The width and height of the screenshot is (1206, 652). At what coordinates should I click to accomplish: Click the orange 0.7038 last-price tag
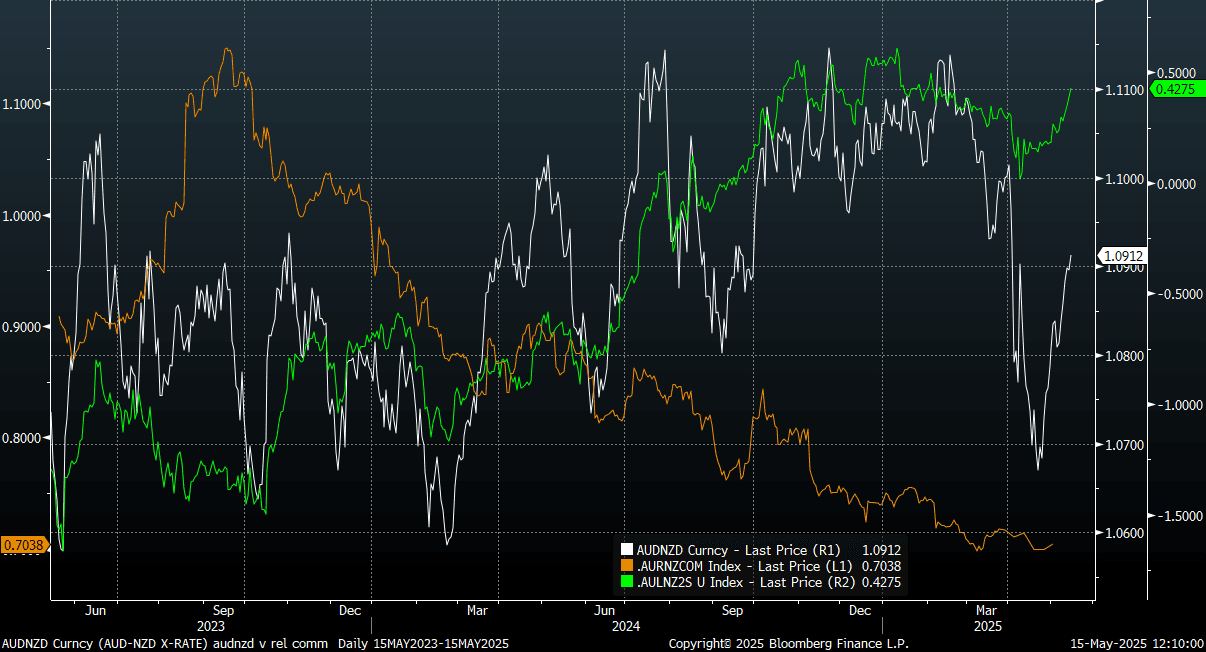[22, 545]
